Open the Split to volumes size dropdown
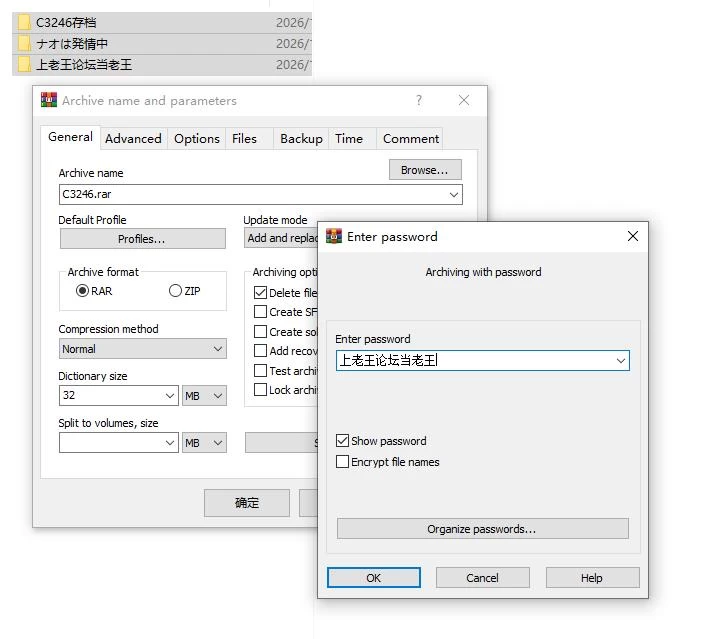Viewport: 717px width, 639px height. coord(170,443)
